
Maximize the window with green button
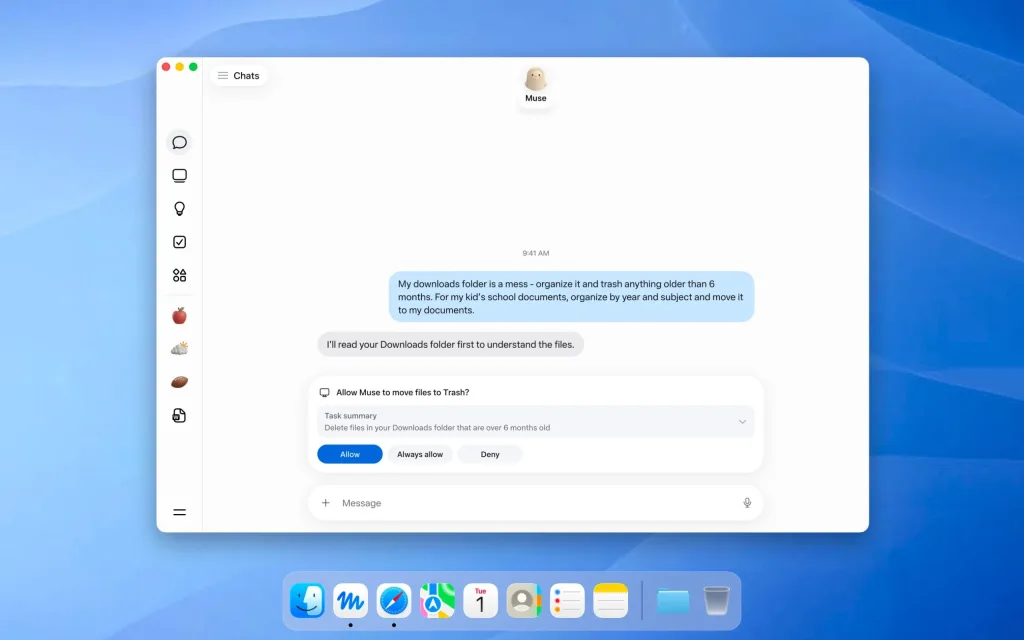click(x=193, y=67)
